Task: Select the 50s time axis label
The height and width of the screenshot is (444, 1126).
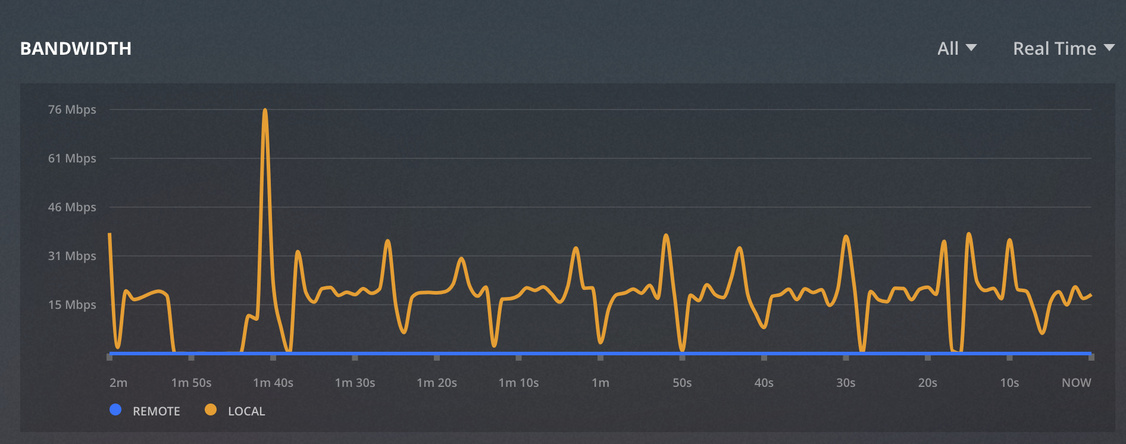Action: coord(682,383)
